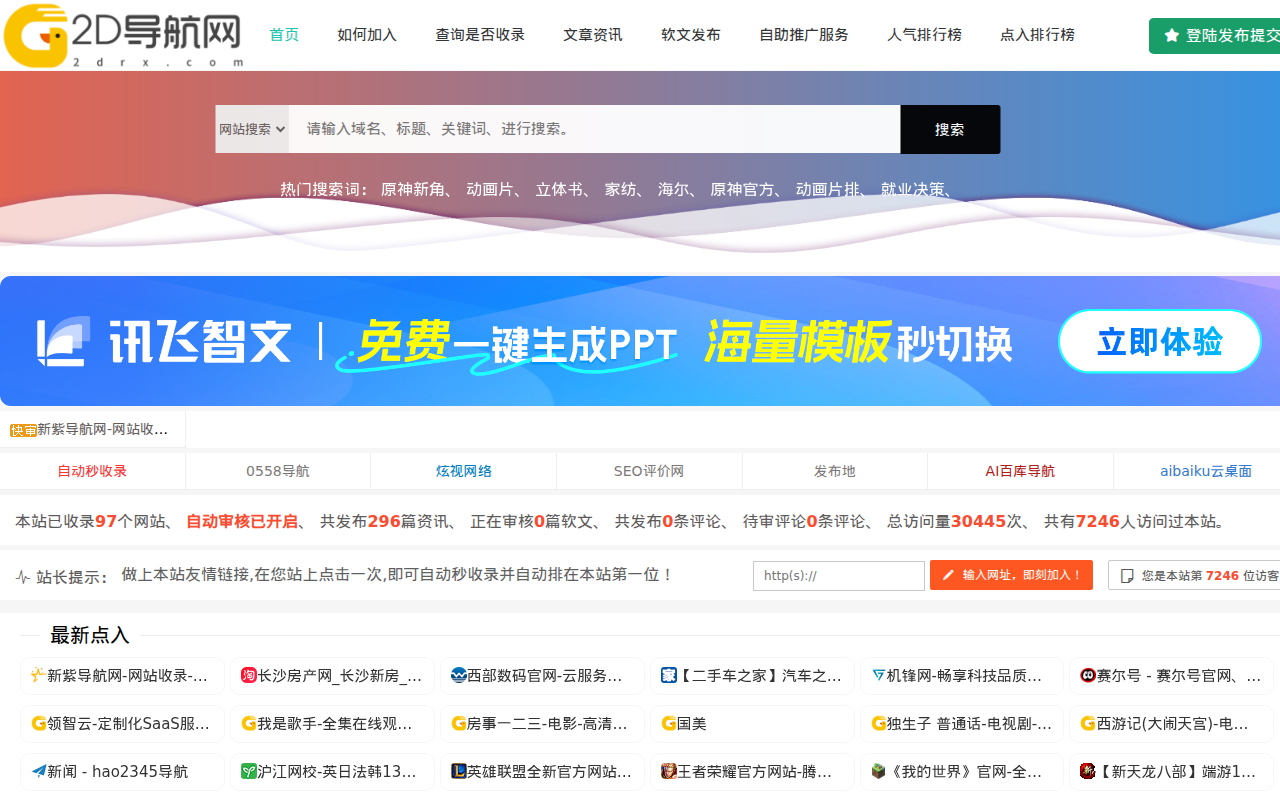This screenshot has width=1280, height=800.
Task: Open the 赛尔号 red icon
Action: point(1089,676)
